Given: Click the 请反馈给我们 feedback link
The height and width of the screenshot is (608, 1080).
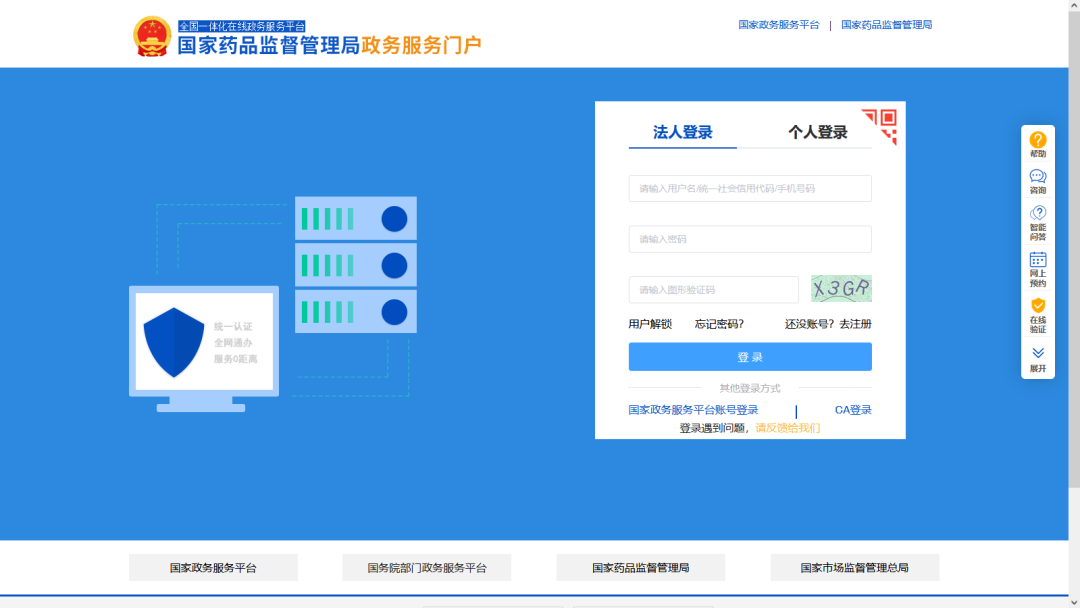Looking at the screenshot, I should pos(787,428).
